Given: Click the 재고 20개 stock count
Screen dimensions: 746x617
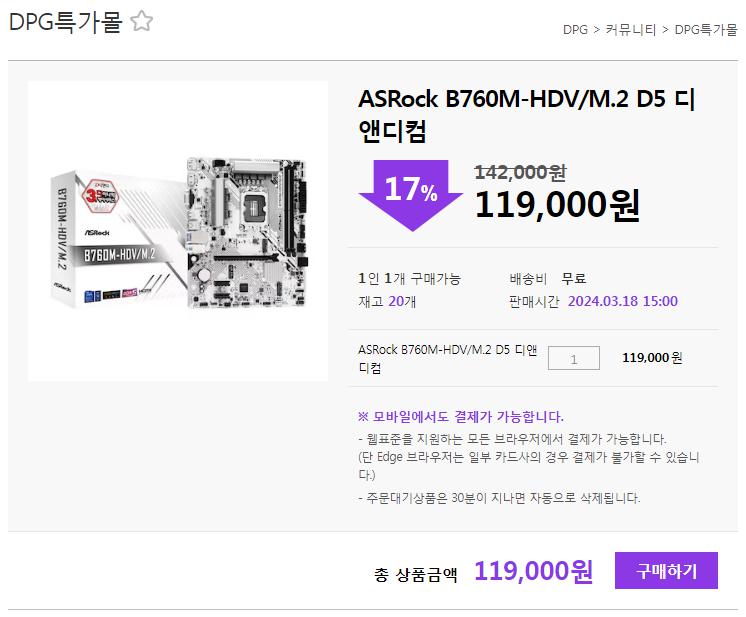Looking at the screenshot, I should click(387, 301).
